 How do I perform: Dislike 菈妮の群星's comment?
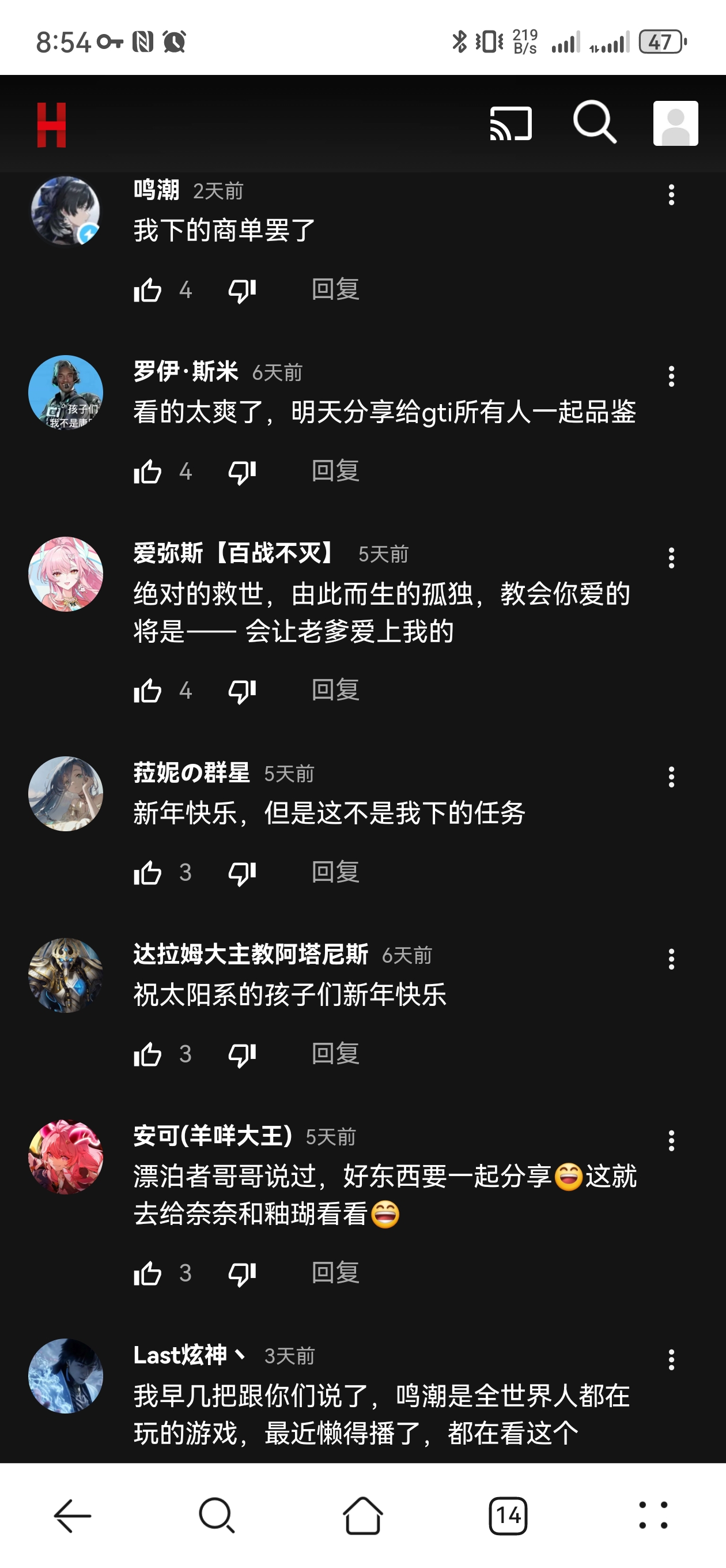[242, 873]
